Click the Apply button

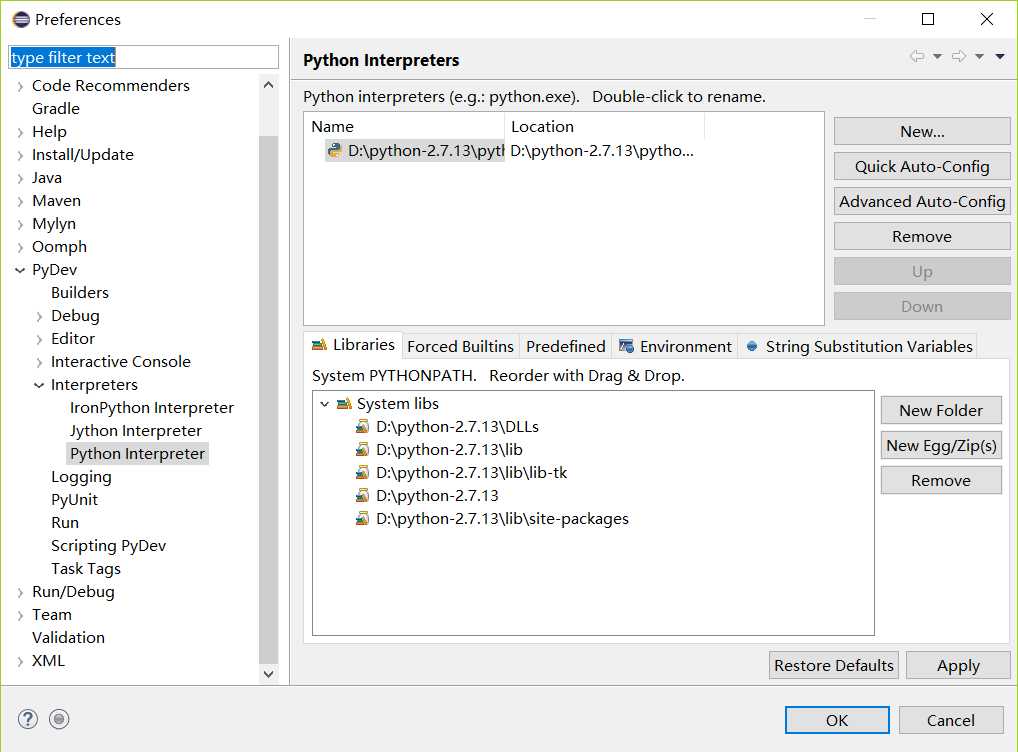[958, 666]
